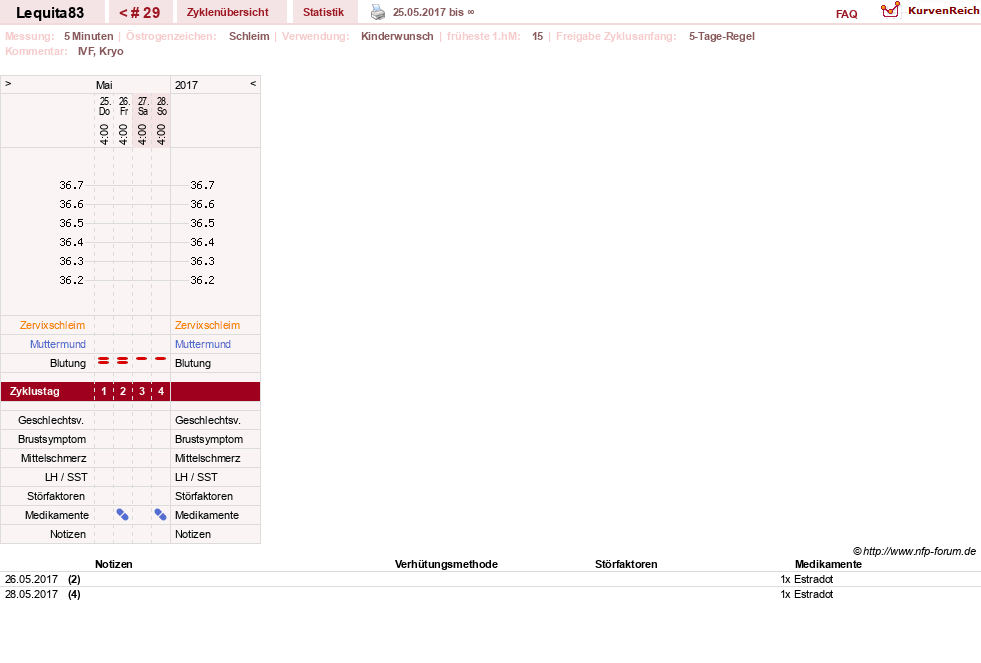Click the left Zervixschleim label
The image size is (981, 663).
click(53, 325)
